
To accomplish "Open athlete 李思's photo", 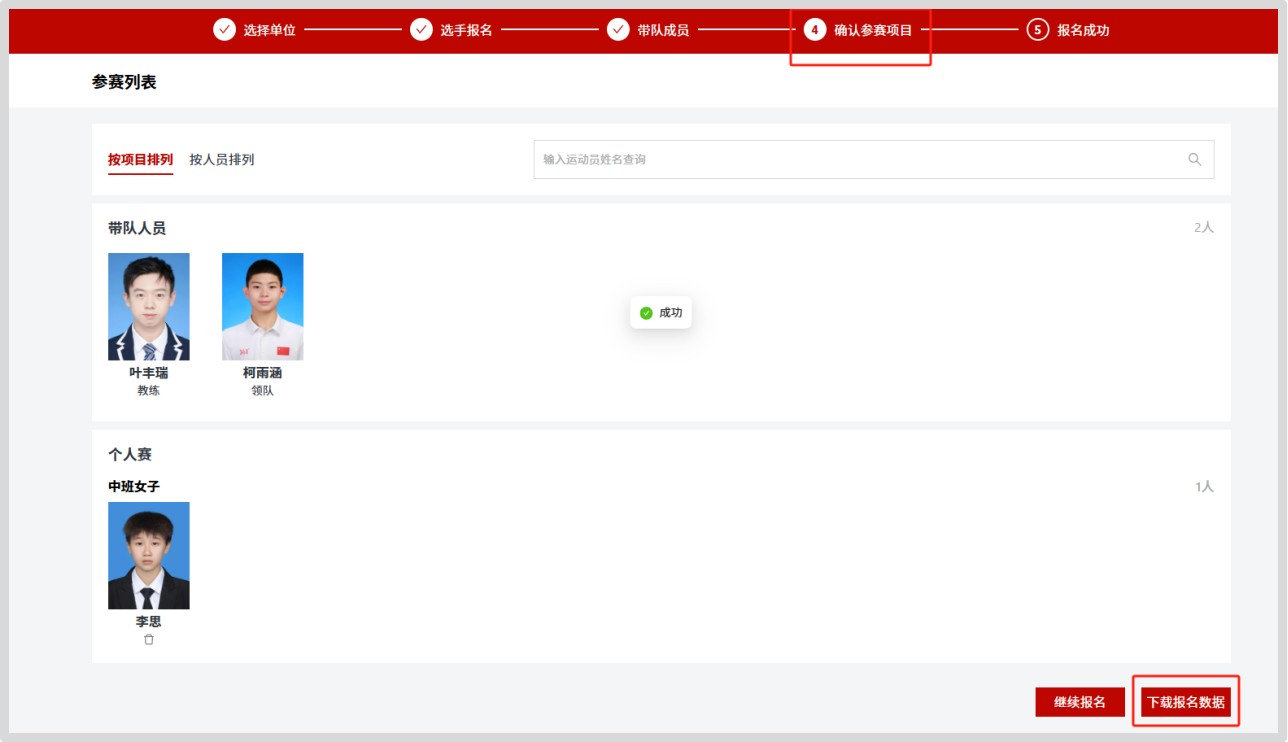I will (x=149, y=555).
